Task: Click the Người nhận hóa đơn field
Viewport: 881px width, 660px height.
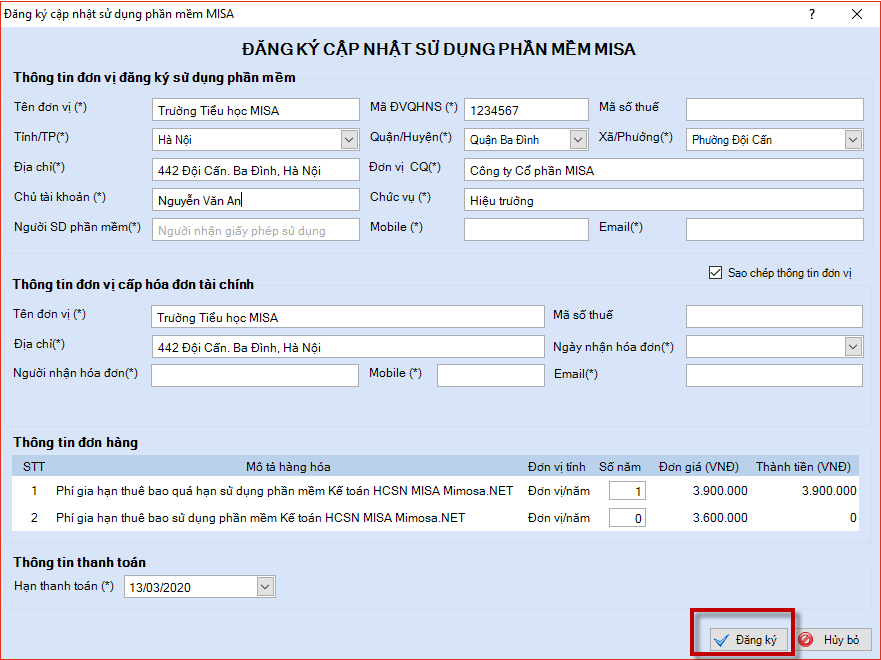Action: [255, 376]
